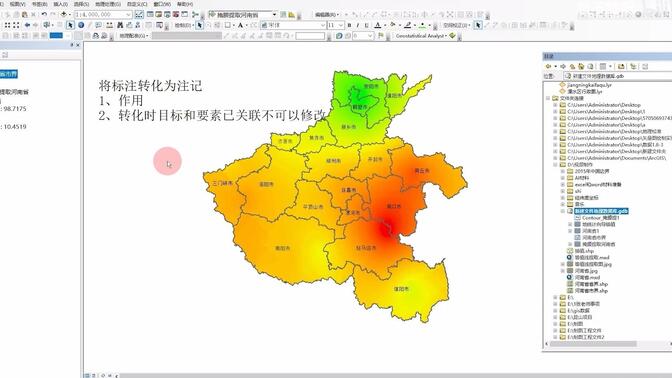
Task: Open the 视图(V) menu
Action: [18, 4]
